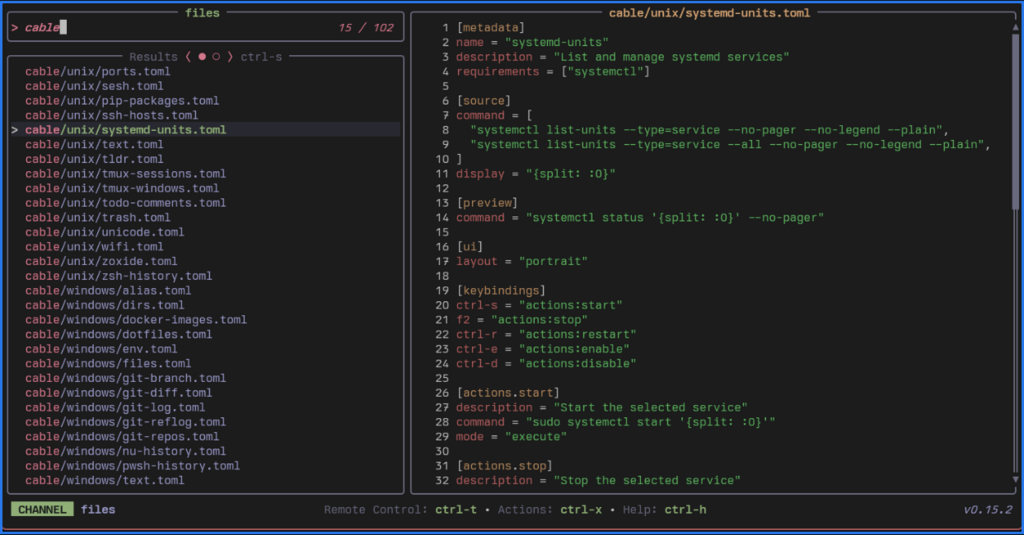Open Actions via ctrl-x hint

(x=581, y=510)
